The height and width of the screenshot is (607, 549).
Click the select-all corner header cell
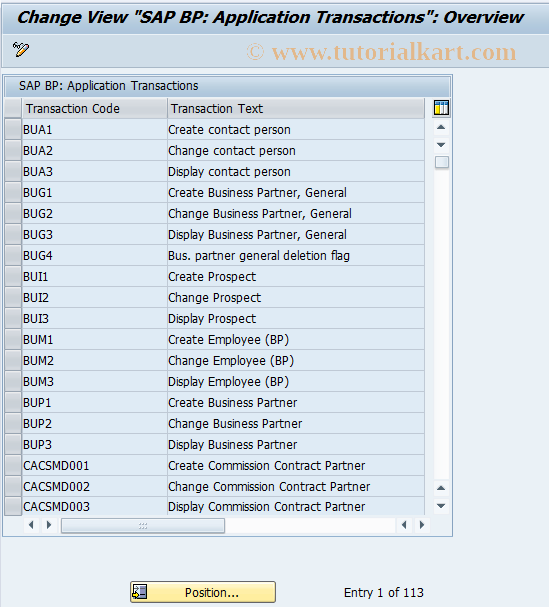pyautogui.click(x=13, y=108)
